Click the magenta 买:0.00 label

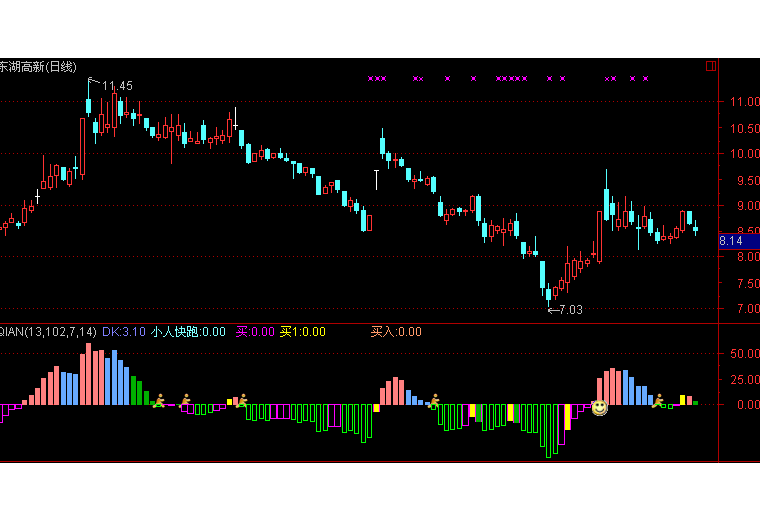pos(254,332)
